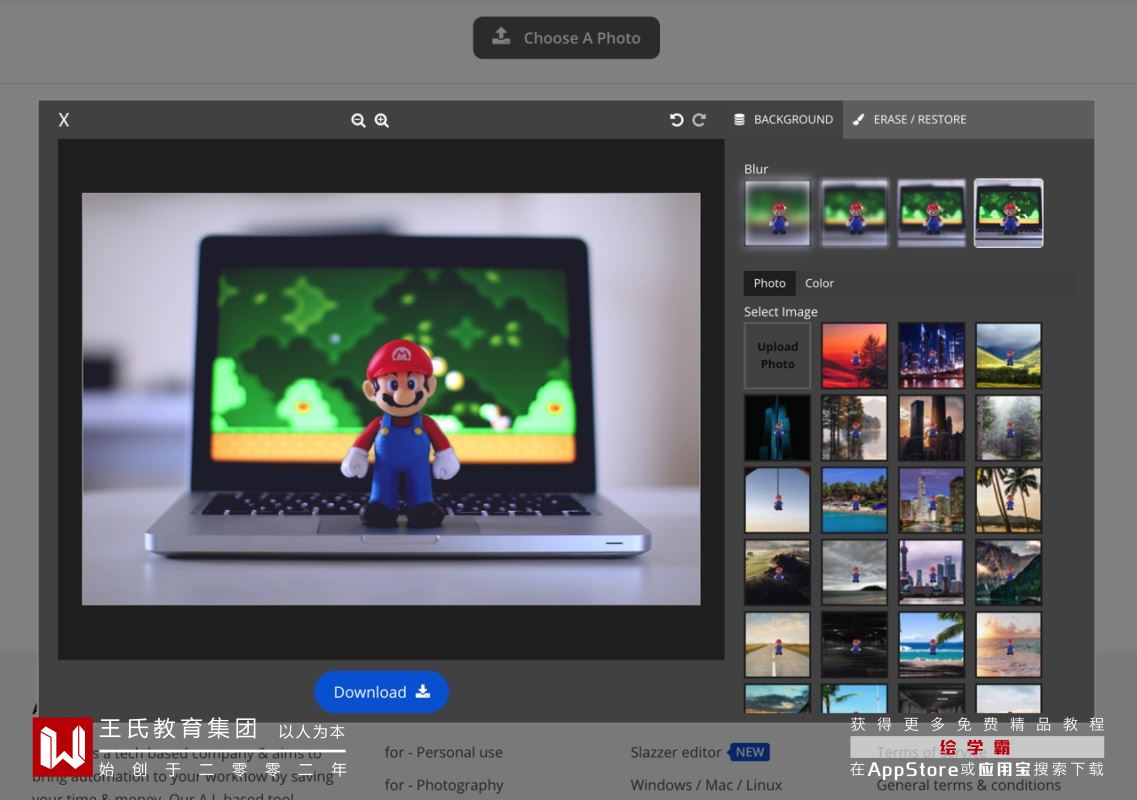Choose the third blur level thumbnail
This screenshot has width=1137, height=800.
click(x=932, y=213)
